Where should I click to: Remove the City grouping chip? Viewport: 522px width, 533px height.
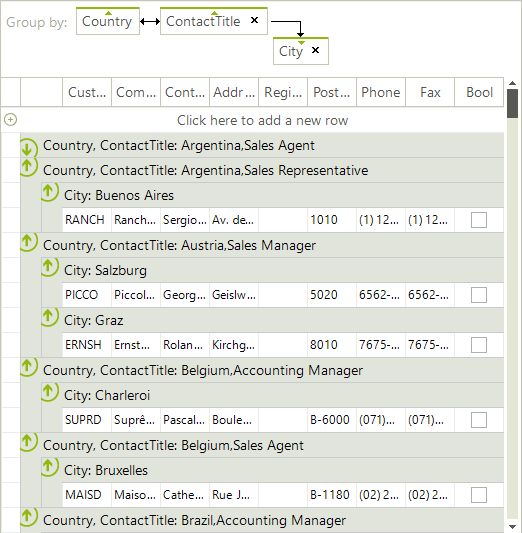click(315, 50)
